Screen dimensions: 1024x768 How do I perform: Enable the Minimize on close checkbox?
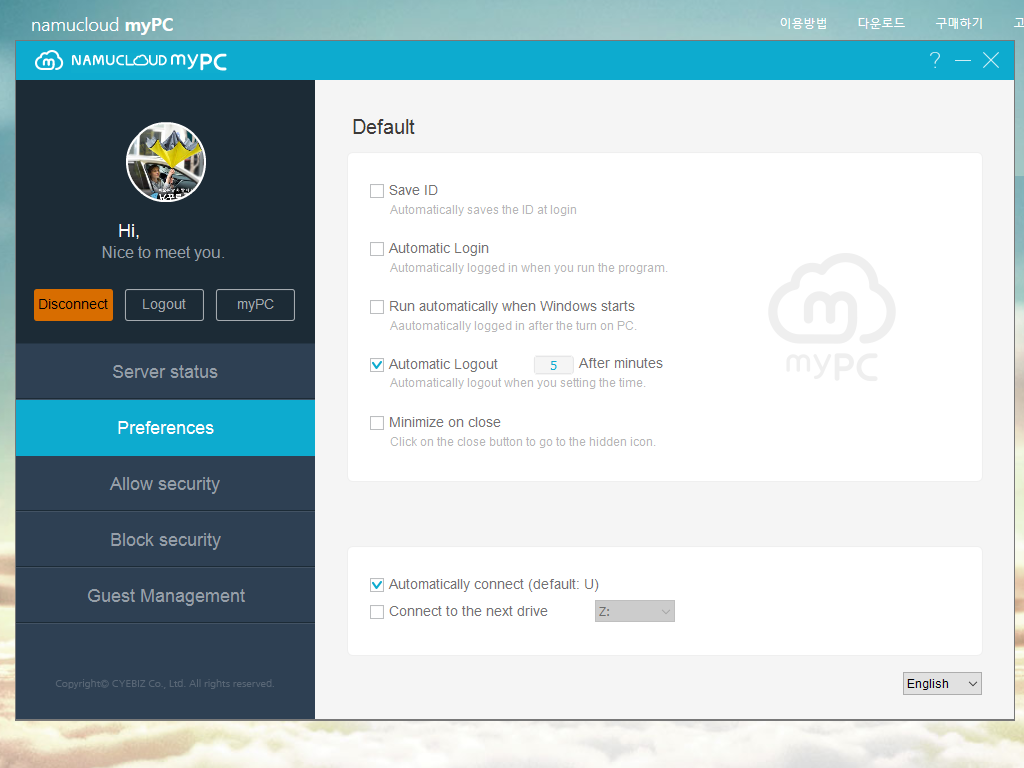pyautogui.click(x=377, y=423)
